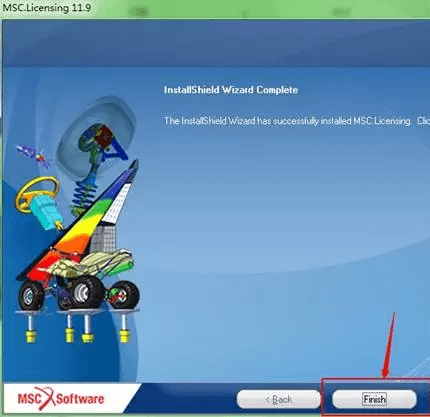Click the gray mesh block graphic
The width and height of the screenshot is (430, 417).
(x=102, y=238)
